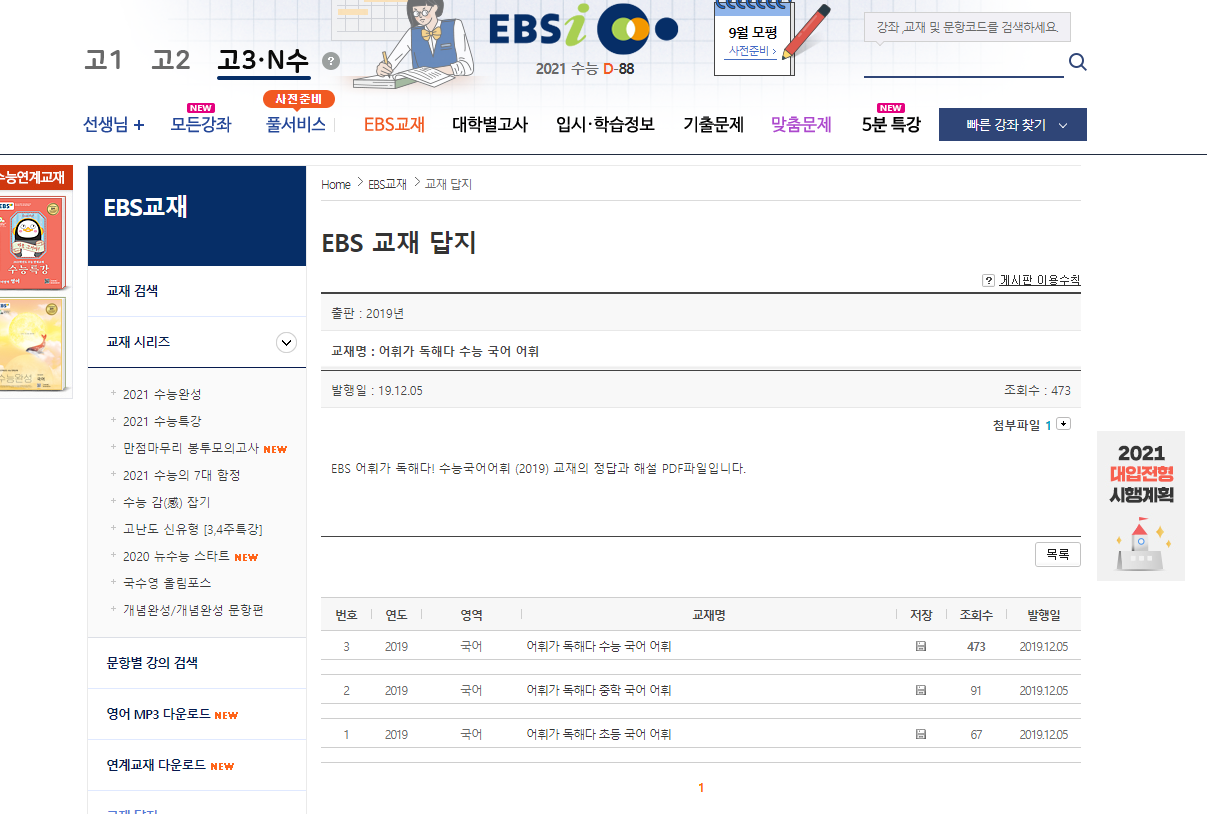Open 2021 수능의 7대 함정 link
This screenshot has height=814, width=1207.
[x=182, y=476]
